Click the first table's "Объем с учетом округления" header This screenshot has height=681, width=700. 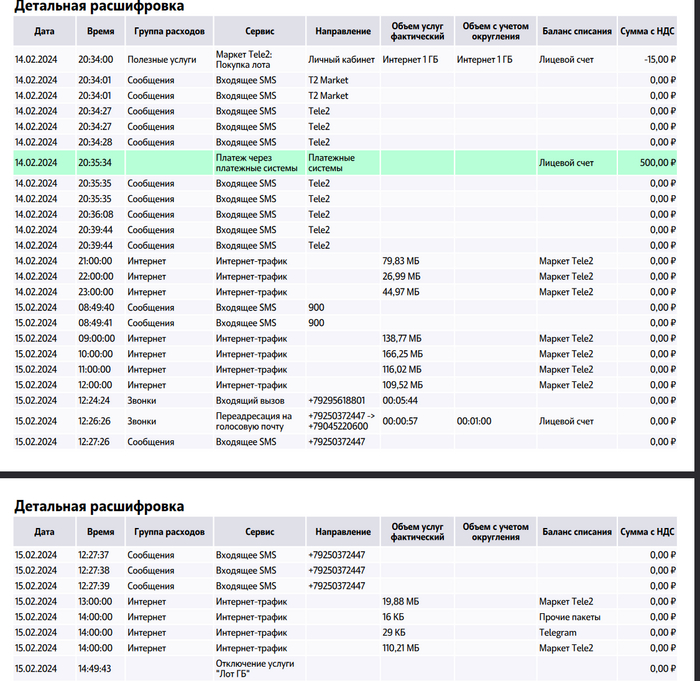click(496, 31)
